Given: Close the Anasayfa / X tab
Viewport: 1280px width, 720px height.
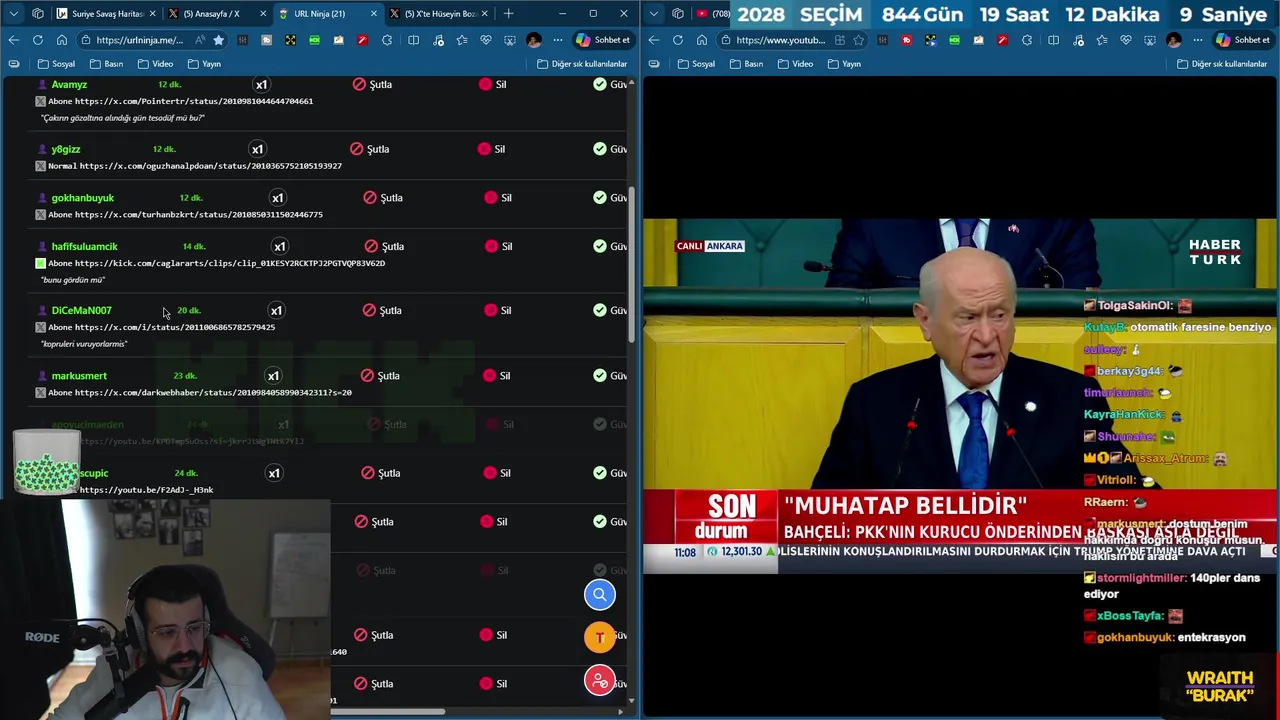Looking at the screenshot, I should [263, 13].
